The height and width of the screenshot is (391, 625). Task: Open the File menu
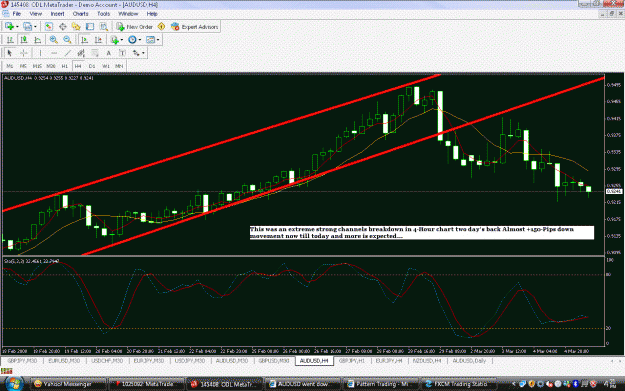pyautogui.click(x=17, y=14)
